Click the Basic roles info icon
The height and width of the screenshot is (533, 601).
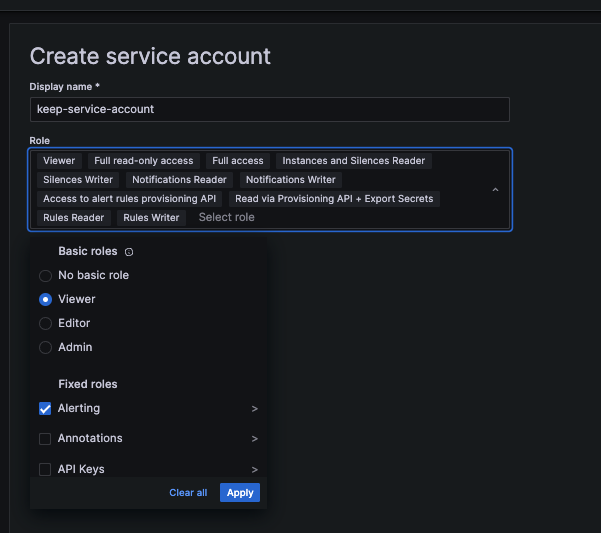point(129,252)
